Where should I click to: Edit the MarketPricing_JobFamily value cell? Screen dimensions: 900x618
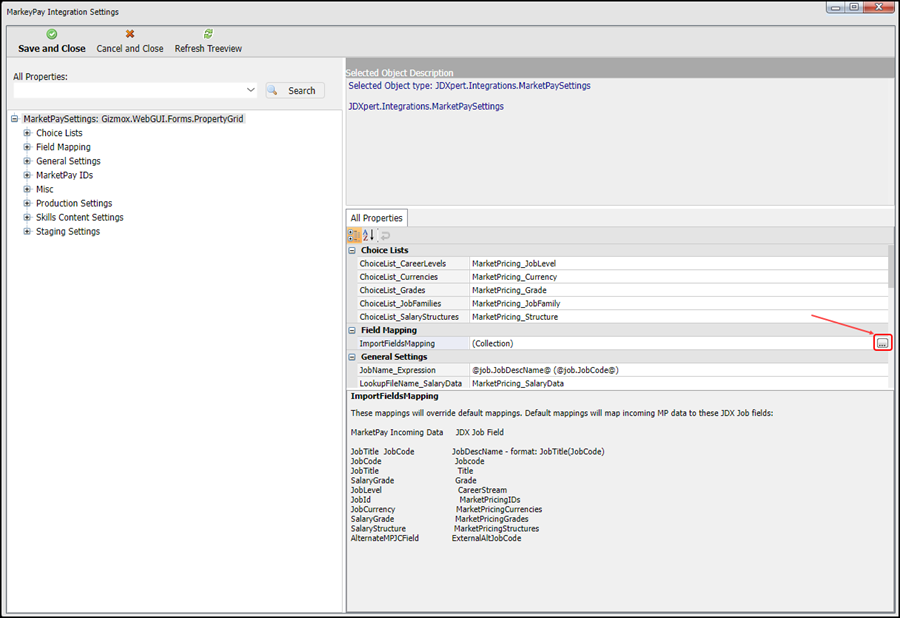tap(679, 303)
